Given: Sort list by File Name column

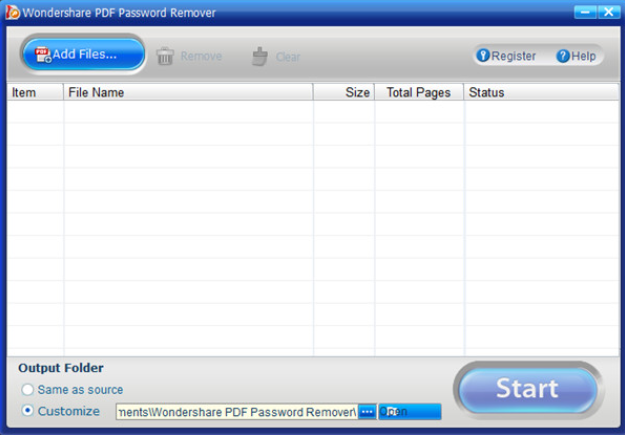Looking at the screenshot, I should (x=188, y=93).
